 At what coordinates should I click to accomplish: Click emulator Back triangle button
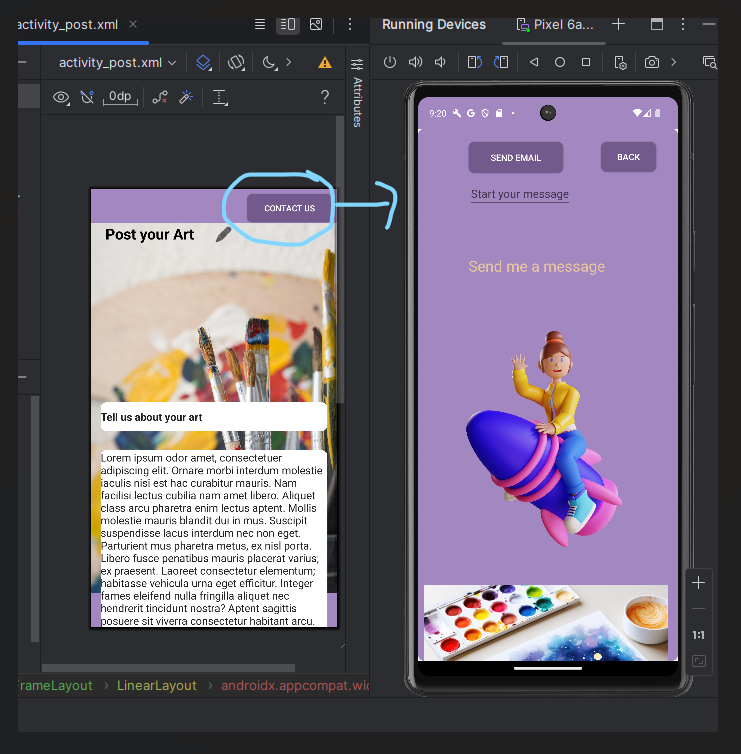click(x=534, y=62)
